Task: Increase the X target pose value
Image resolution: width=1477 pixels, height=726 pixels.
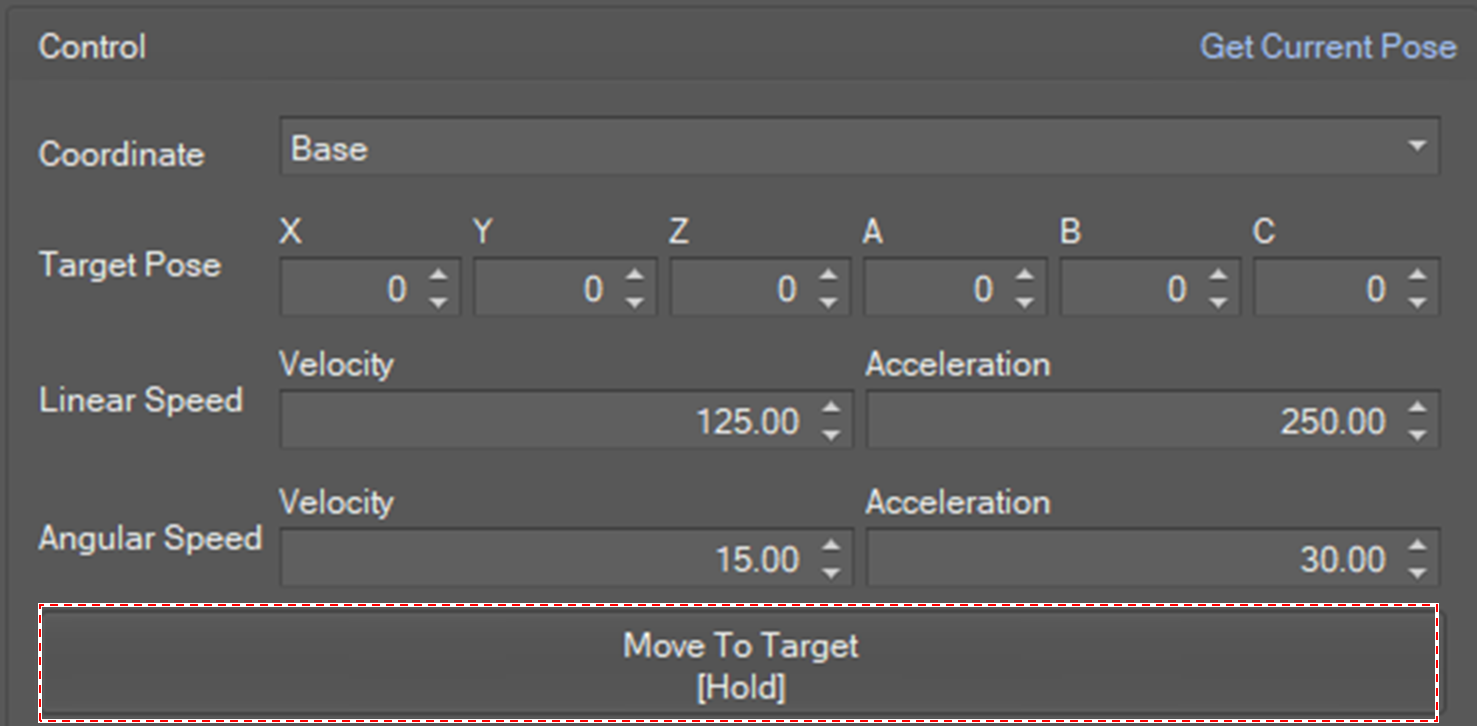Action: click(437, 276)
